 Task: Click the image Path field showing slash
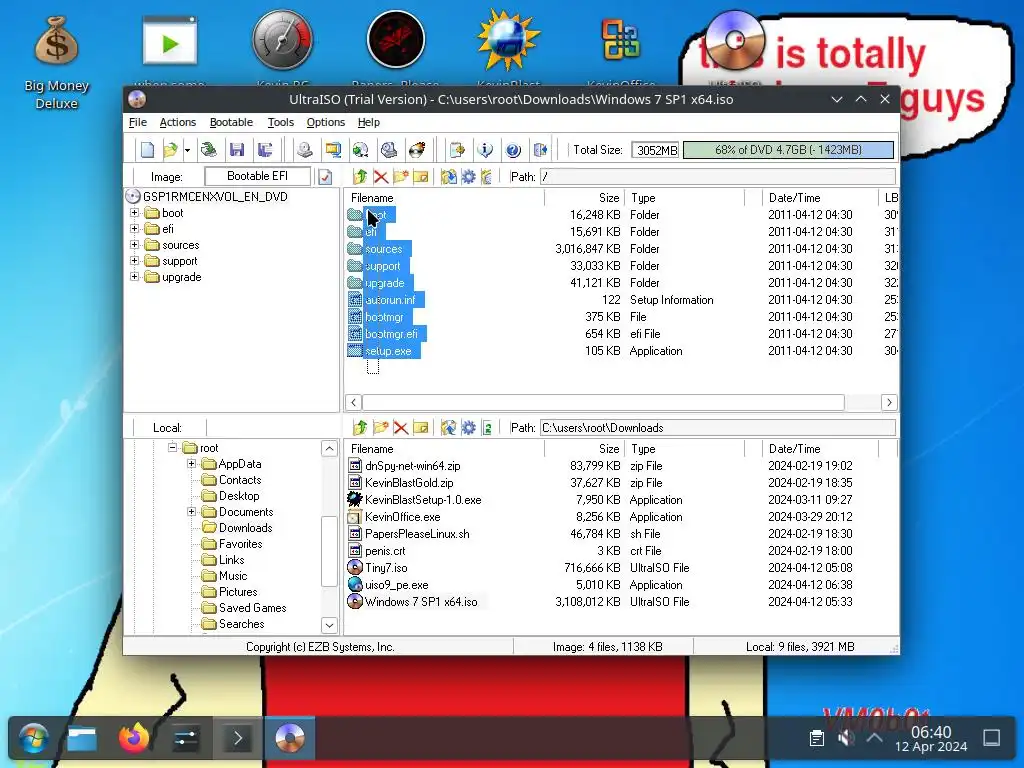pos(718,176)
